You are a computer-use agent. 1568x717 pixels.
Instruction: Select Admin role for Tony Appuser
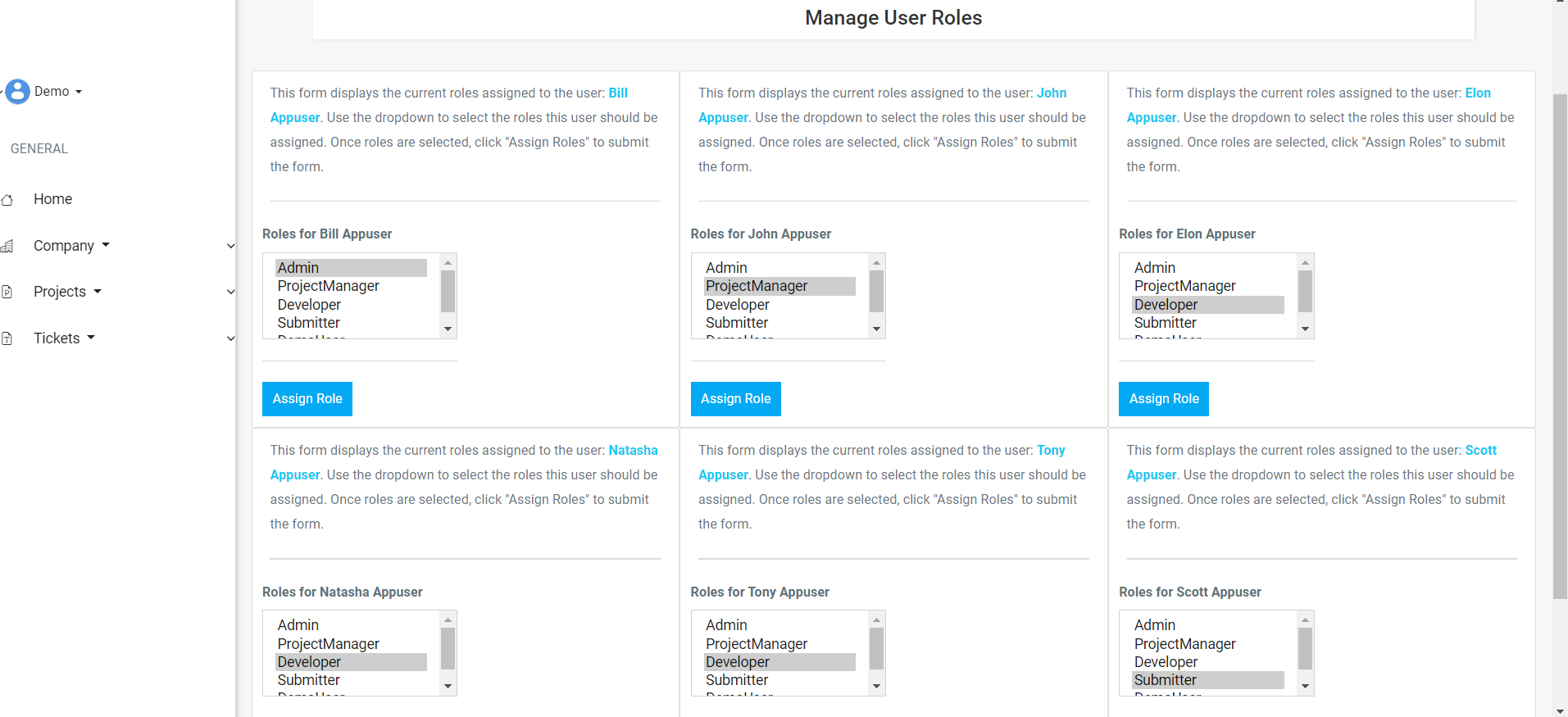click(x=779, y=625)
